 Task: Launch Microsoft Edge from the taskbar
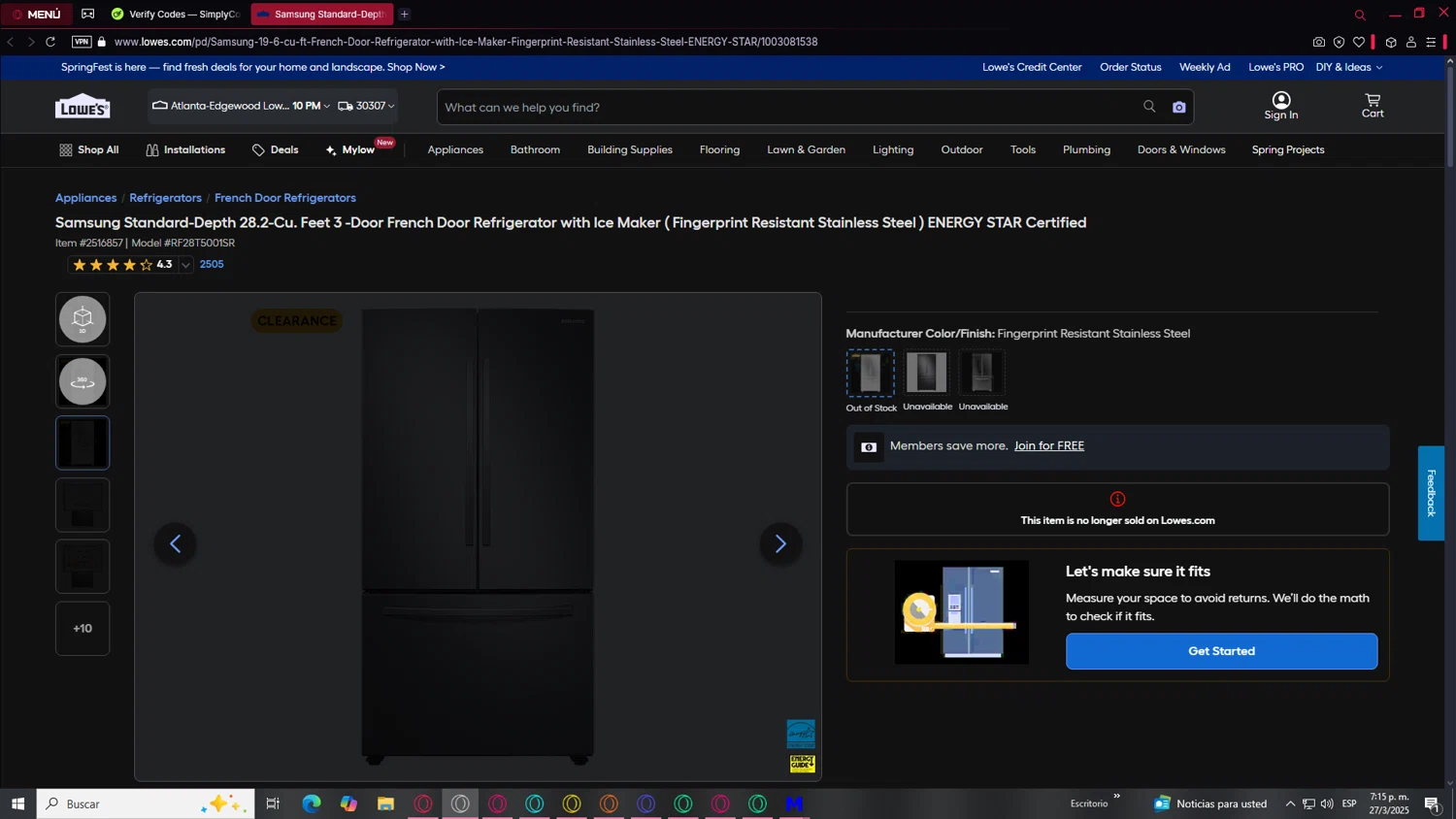[x=312, y=803]
